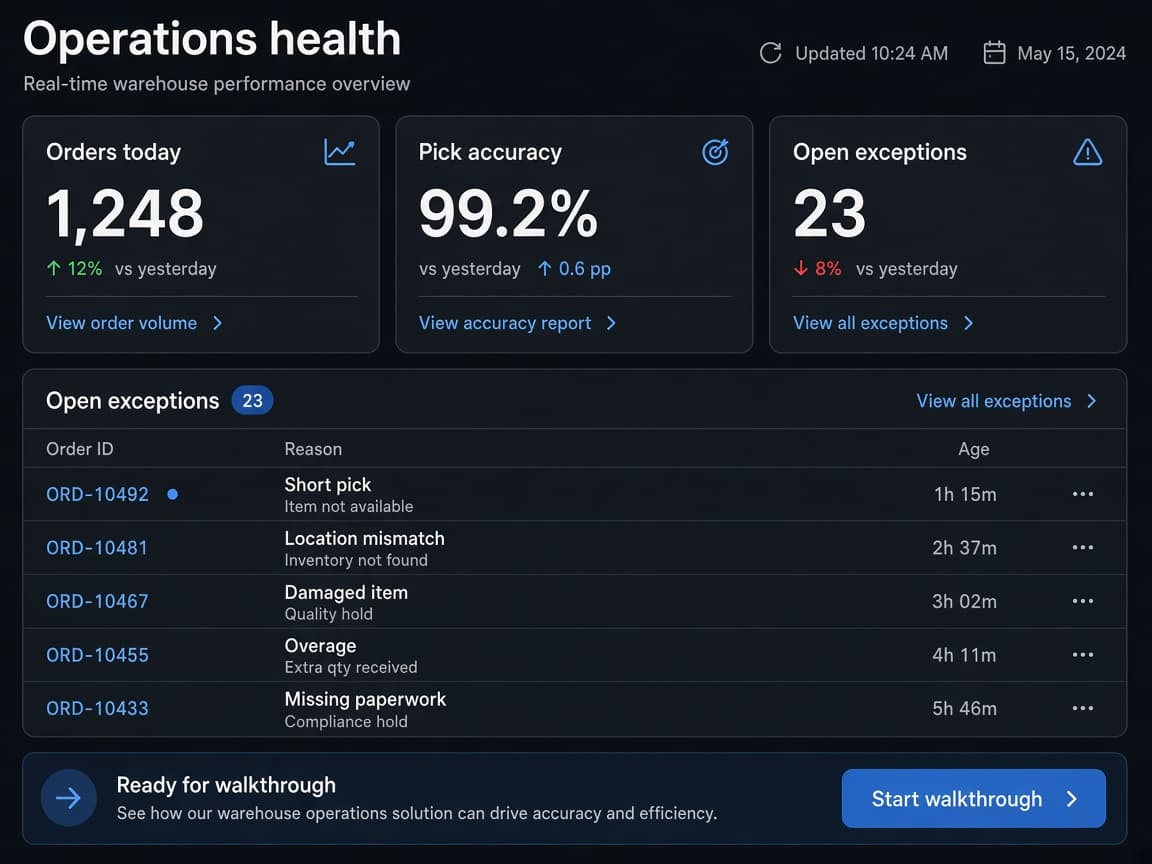The width and height of the screenshot is (1152, 864).
Task: Select the Location mismatch reason text
Action: pos(364,539)
